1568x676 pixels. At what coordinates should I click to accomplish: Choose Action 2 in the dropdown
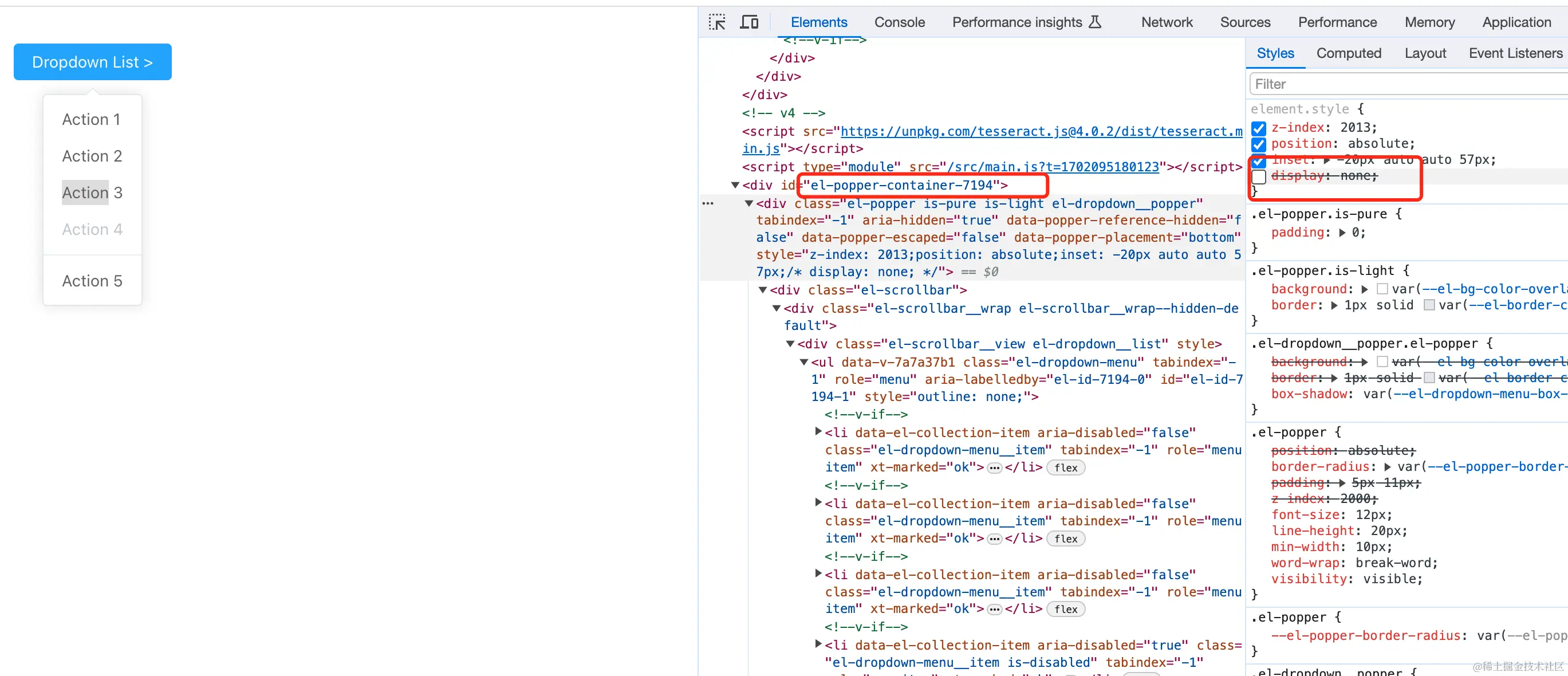pyautogui.click(x=92, y=156)
